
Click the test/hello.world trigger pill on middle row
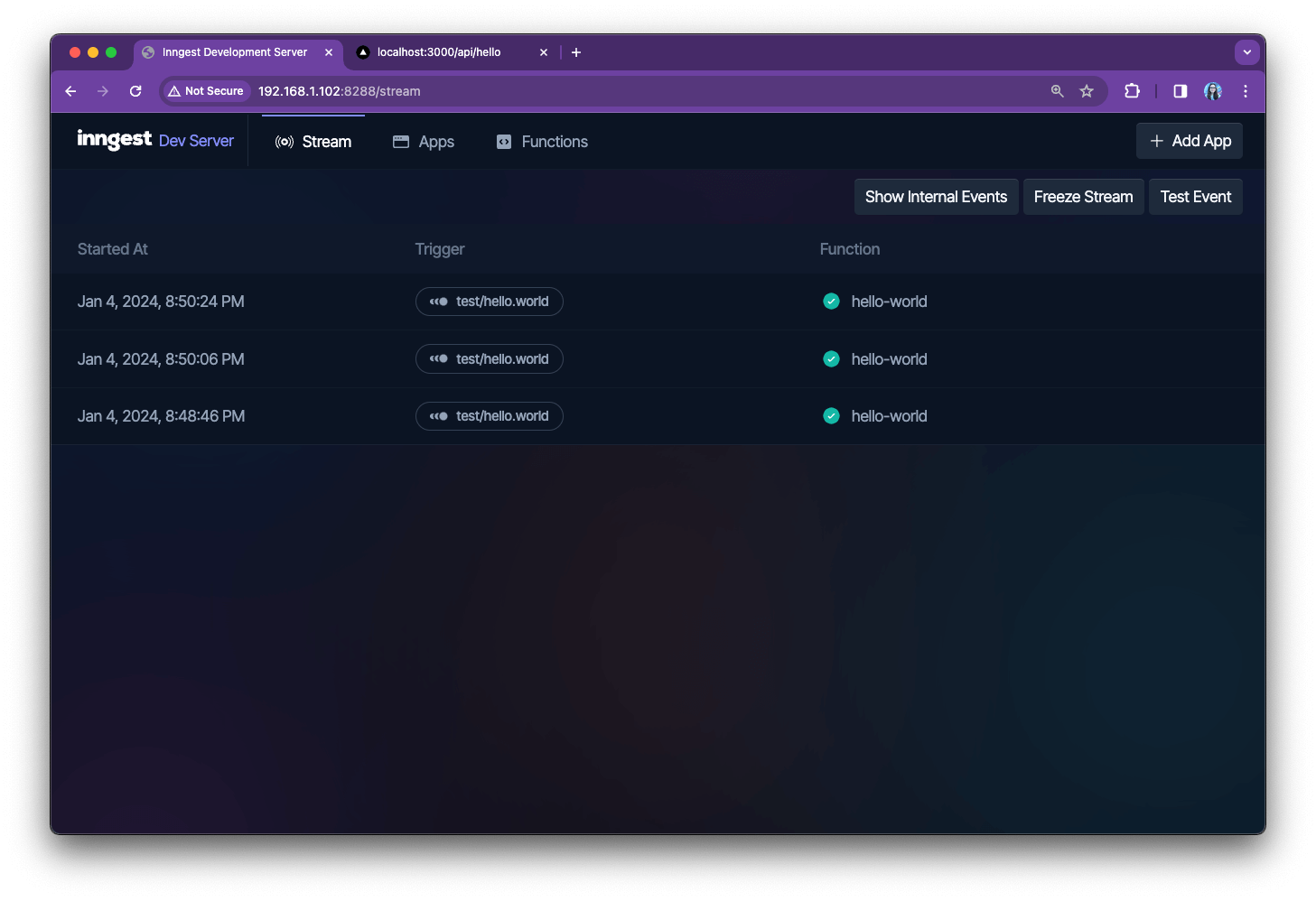tap(489, 358)
